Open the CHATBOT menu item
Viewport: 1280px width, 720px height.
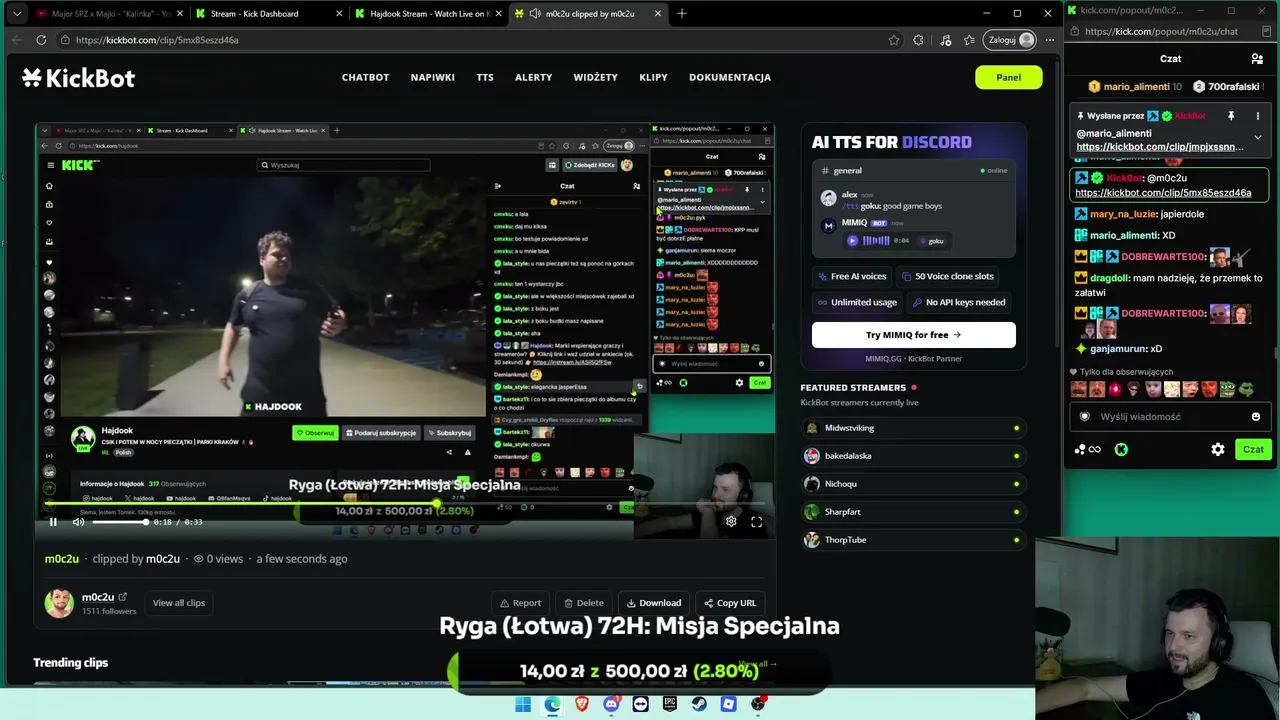365,77
